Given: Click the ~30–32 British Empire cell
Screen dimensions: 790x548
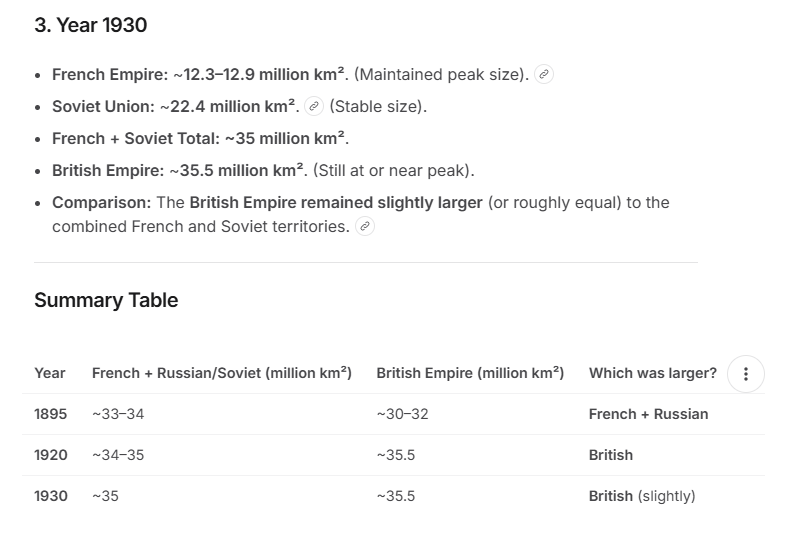Looking at the screenshot, I should [402, 414].
